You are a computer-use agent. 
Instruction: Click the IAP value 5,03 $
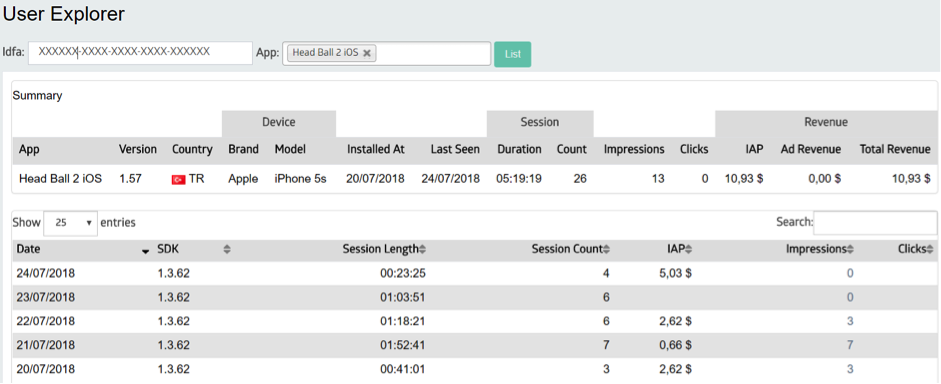tap(675, 274)
